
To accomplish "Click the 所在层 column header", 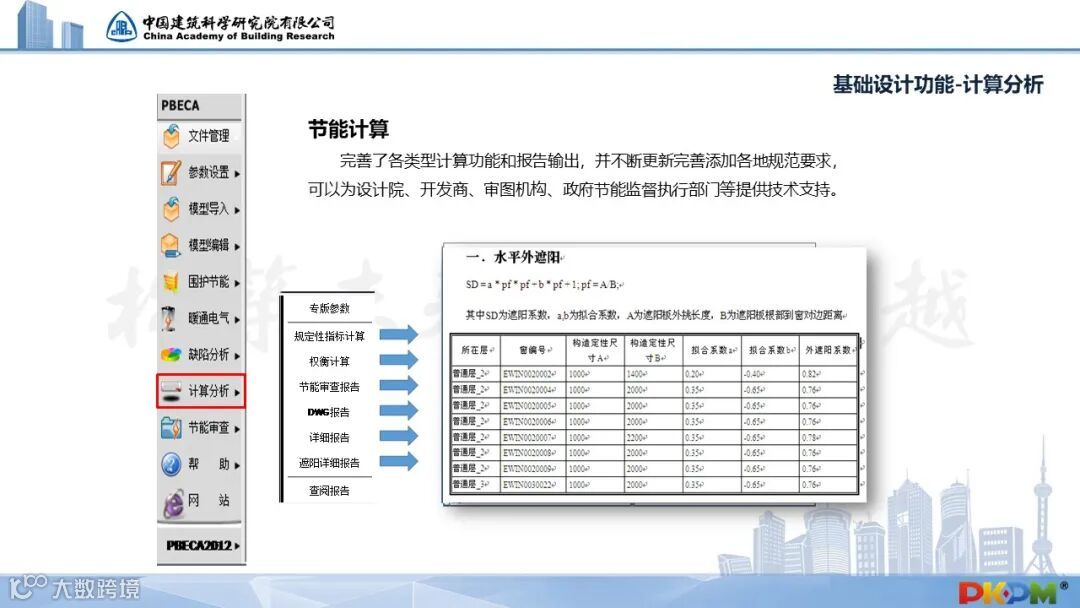I will coord(475,350).
